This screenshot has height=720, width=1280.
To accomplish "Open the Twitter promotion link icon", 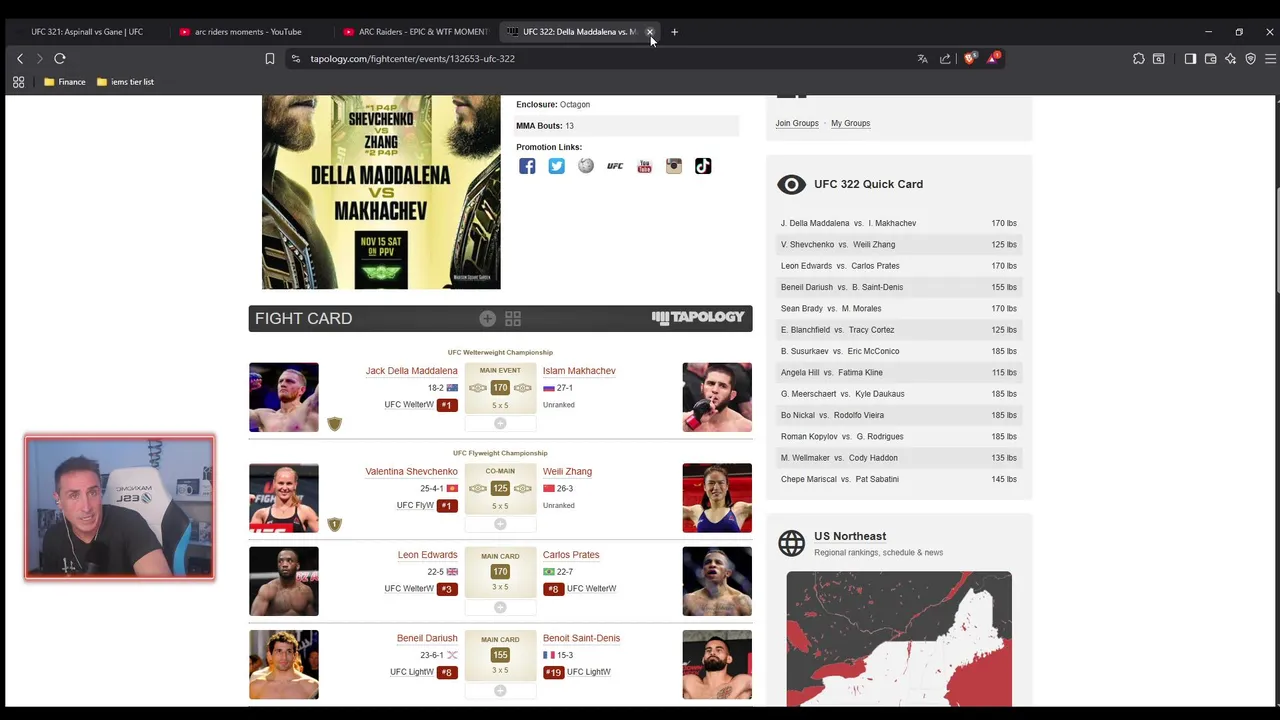I will (556, 166).
